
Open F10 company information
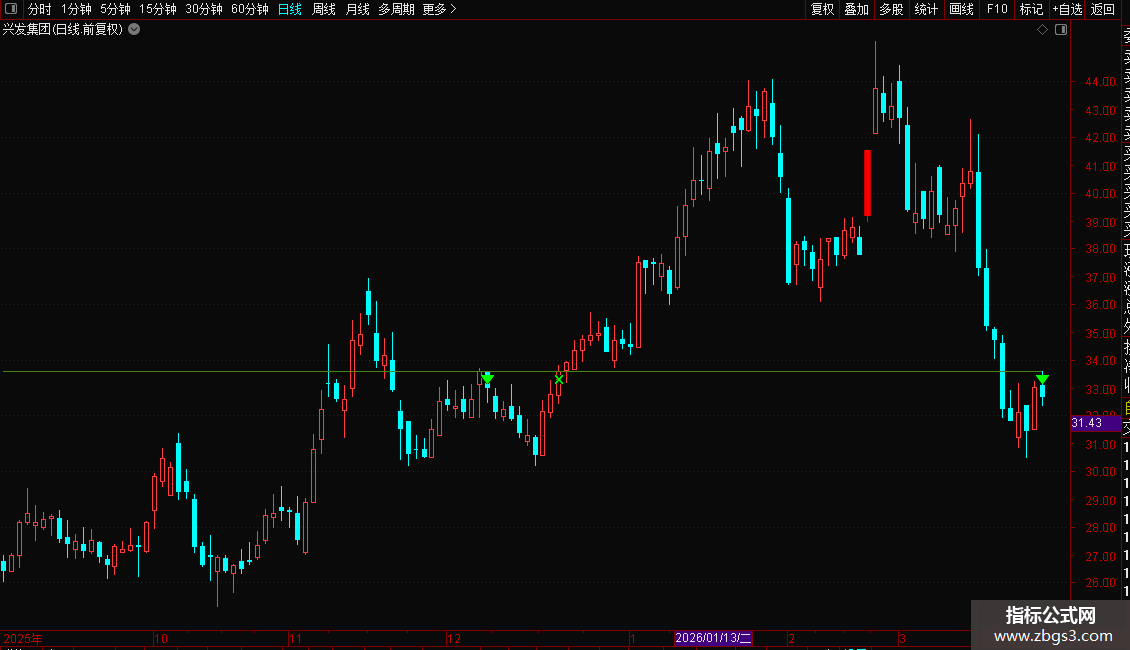[x=997, y=9]
